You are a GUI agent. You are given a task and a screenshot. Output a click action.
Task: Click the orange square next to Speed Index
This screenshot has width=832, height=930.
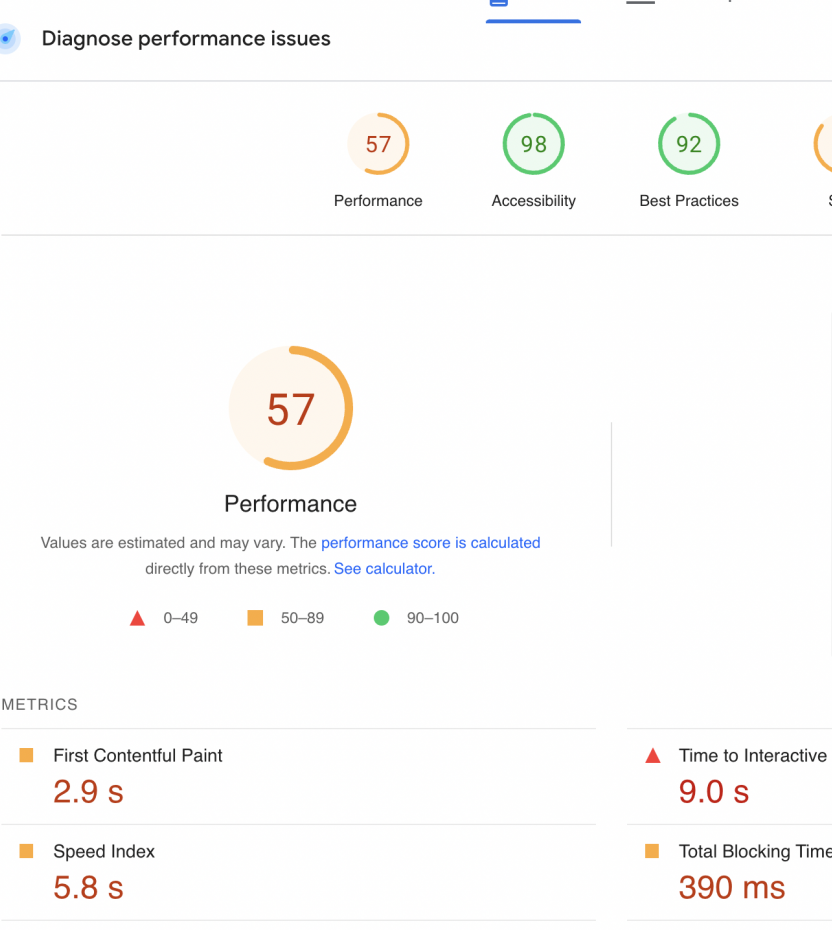point(27,851)
